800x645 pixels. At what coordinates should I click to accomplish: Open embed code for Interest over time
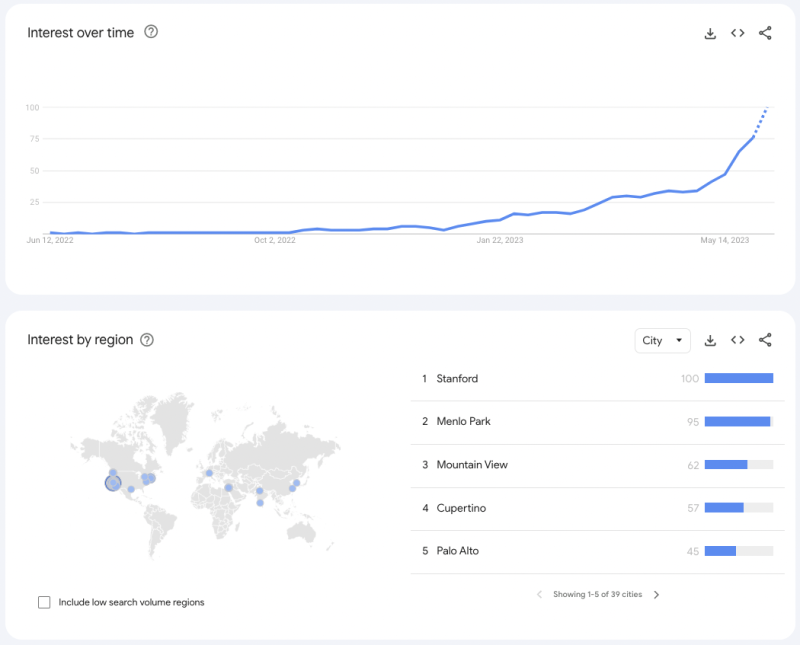[737, 33]
